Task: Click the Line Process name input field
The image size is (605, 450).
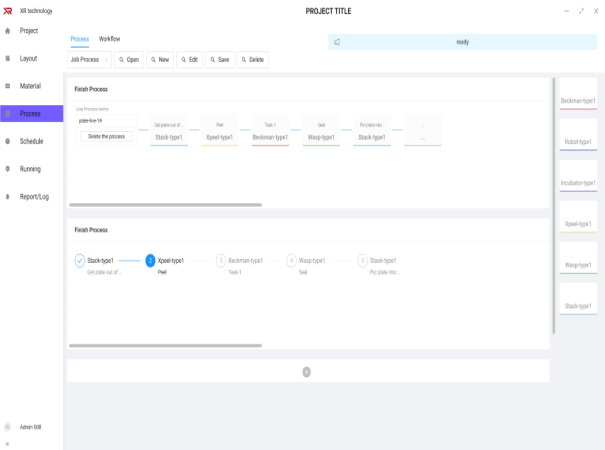Action: (105, 120)
